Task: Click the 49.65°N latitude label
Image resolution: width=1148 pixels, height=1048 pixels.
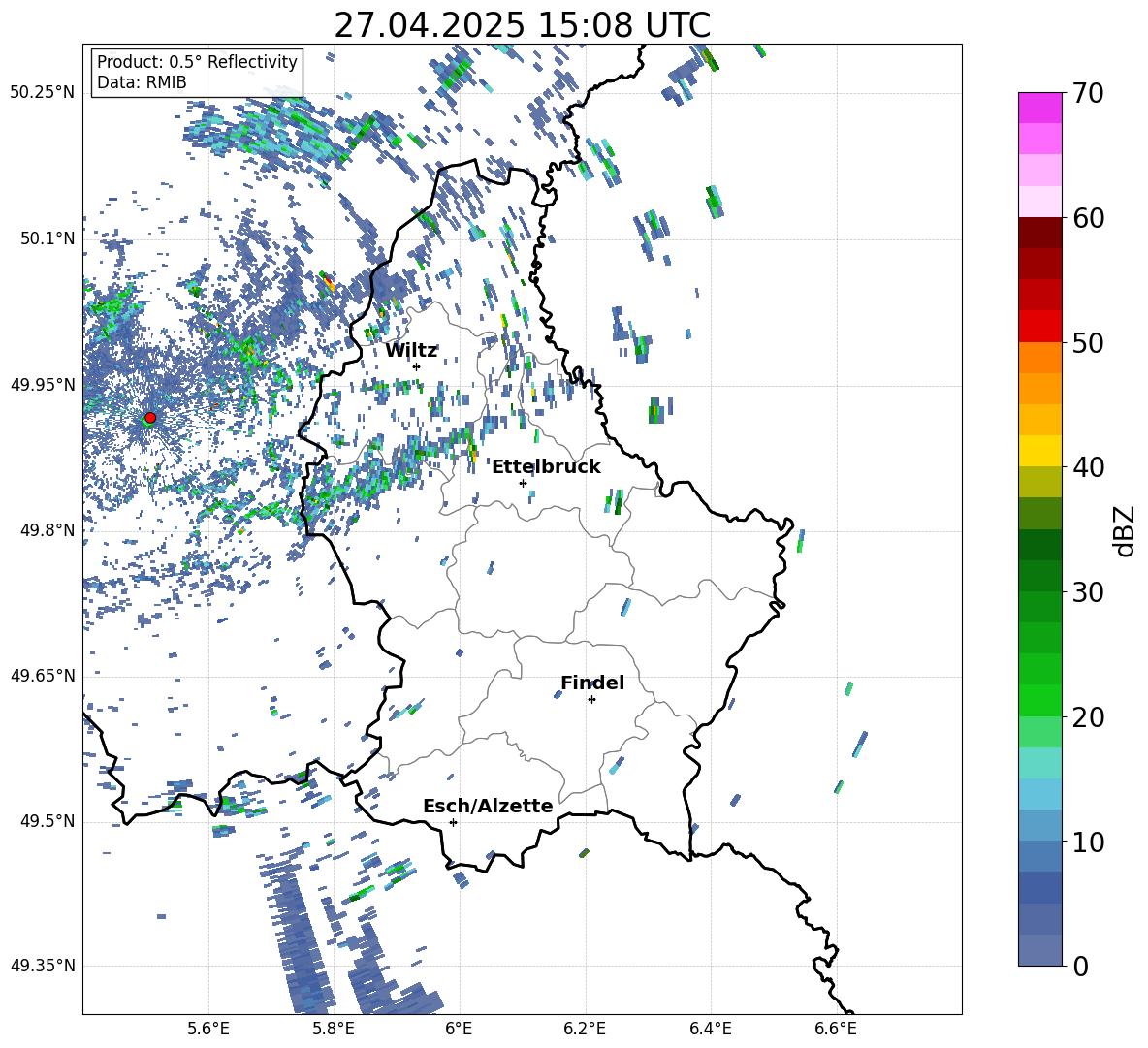Action: coord(43,675)
